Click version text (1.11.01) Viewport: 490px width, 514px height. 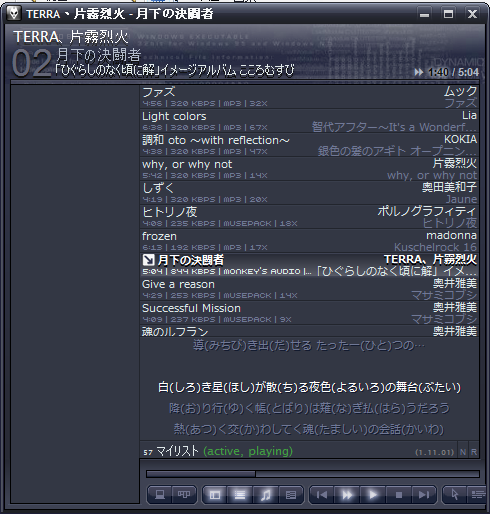coord(435,452)
